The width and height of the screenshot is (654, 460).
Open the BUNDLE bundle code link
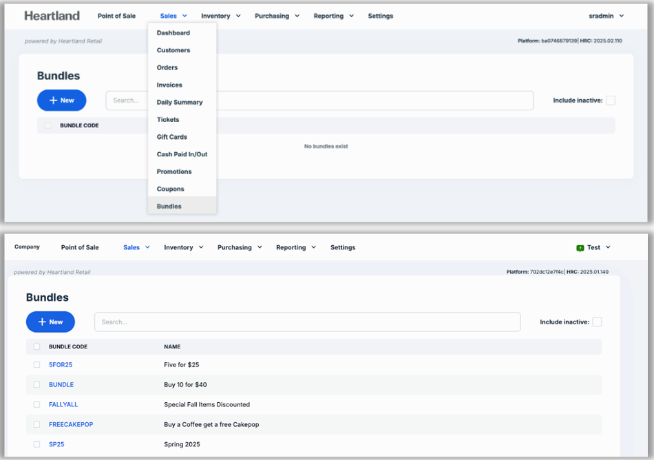click(61, 385)
